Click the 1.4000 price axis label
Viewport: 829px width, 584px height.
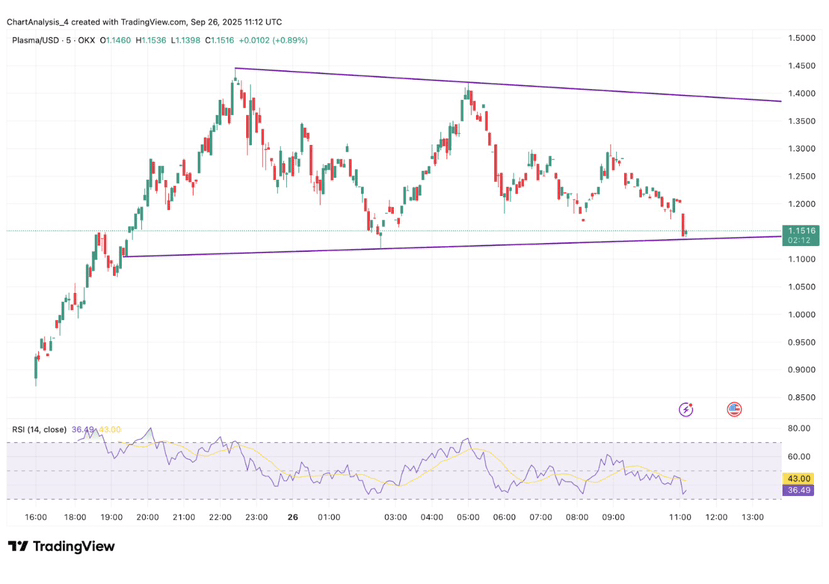[801, 94]
